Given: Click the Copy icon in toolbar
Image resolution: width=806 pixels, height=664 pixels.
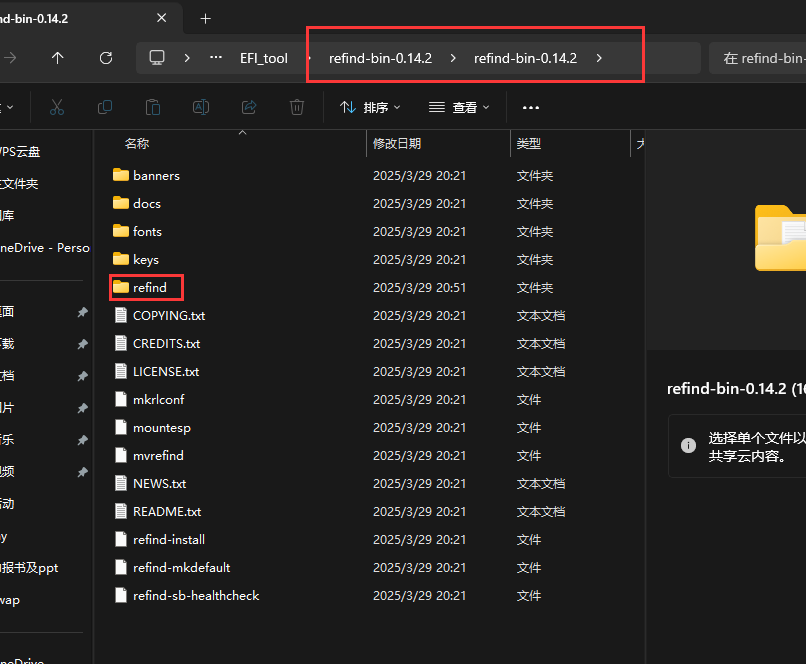Looking at the screenshot, I should pos(105,107).
